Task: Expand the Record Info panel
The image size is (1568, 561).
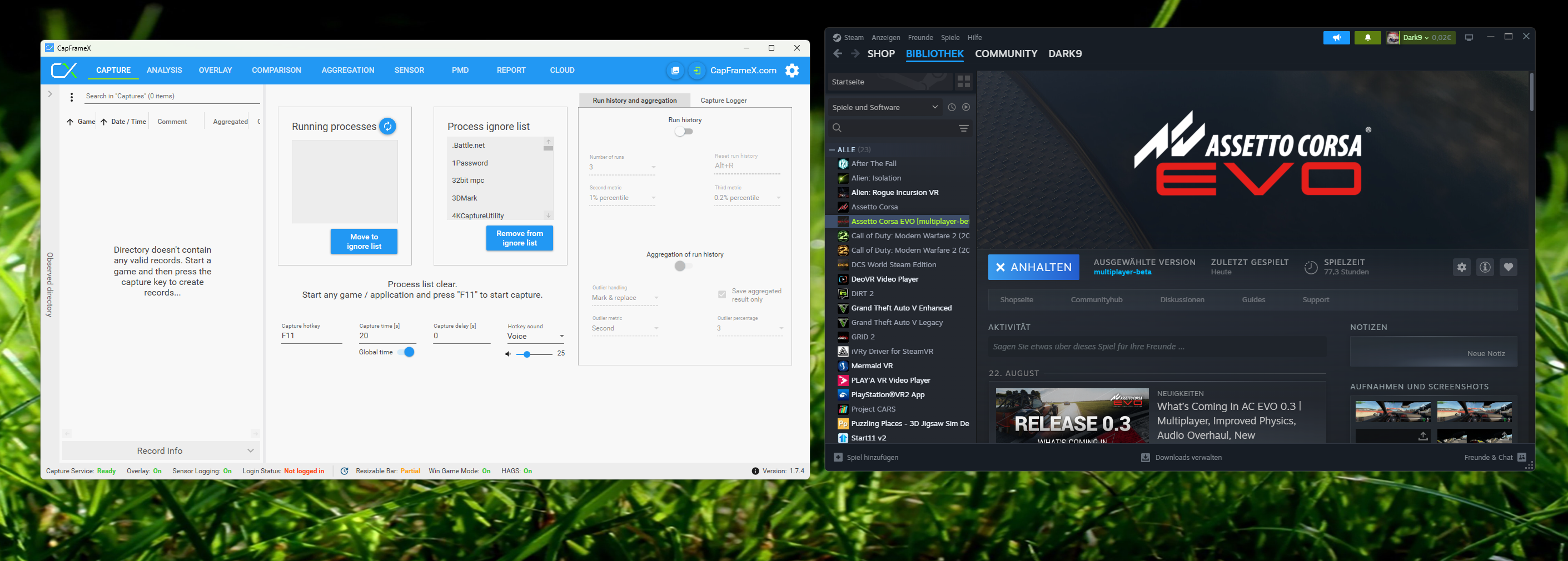Action: click(161, 451)
